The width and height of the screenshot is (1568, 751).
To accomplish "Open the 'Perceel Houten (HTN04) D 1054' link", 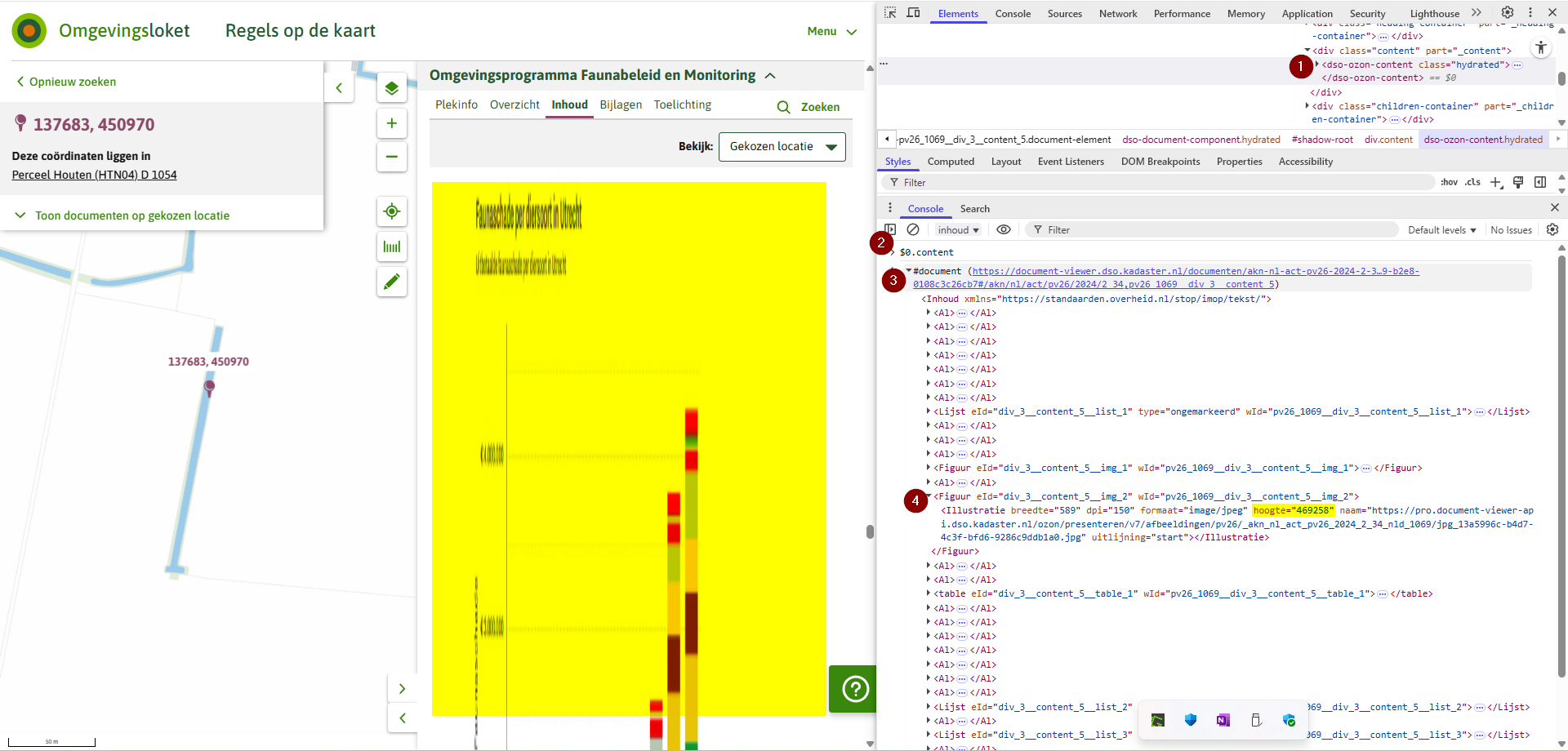I will click(94, 175).
